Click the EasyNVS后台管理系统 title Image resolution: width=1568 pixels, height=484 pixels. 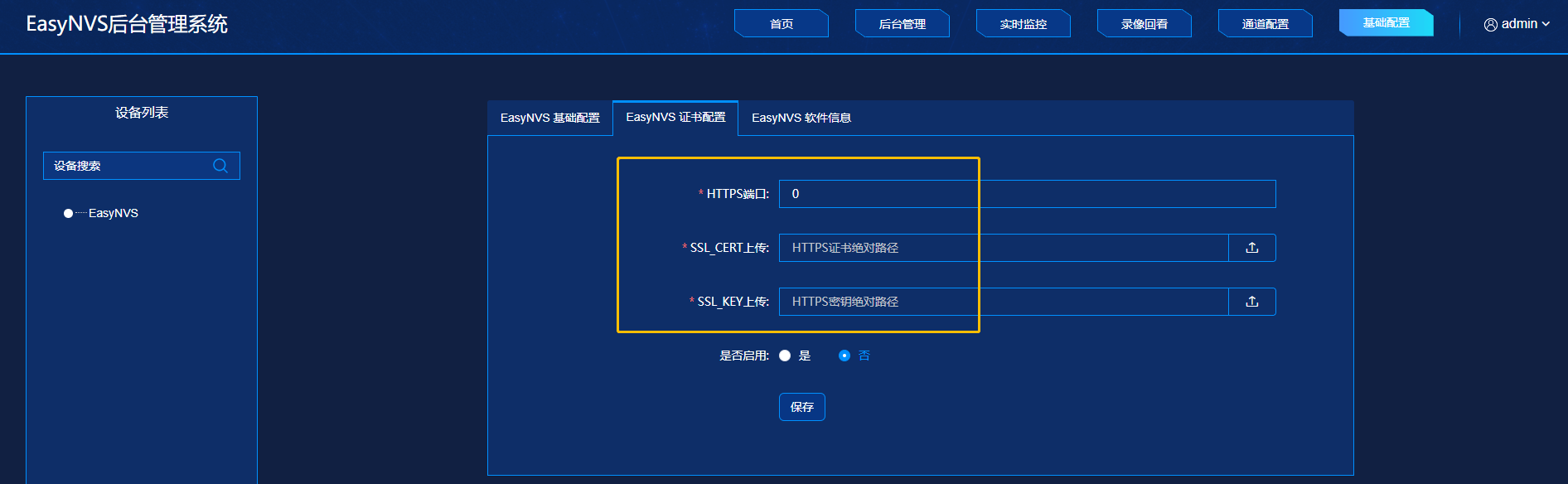(x=127, y=24)
